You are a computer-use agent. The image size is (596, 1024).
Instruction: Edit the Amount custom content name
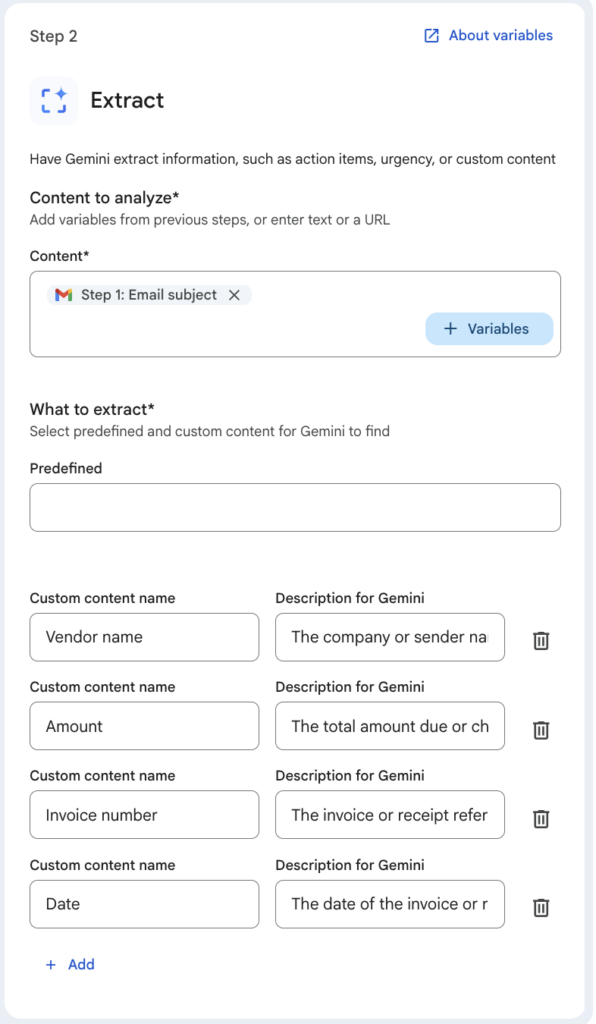(144, 726)
